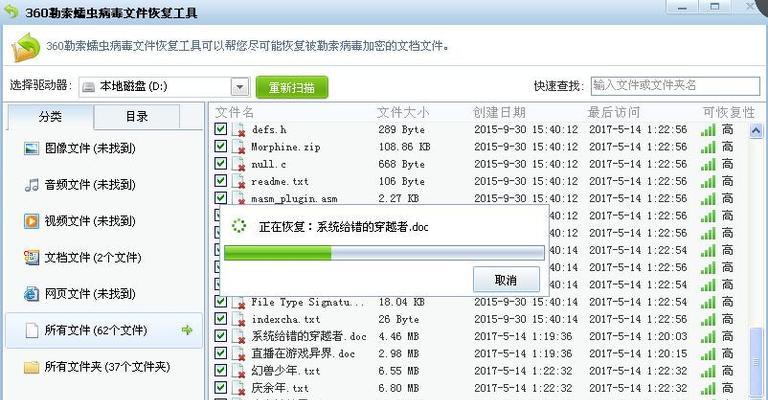768x400 pixels.
Task: Click the 重新扫描 rescan button
Action: point(292,88)
